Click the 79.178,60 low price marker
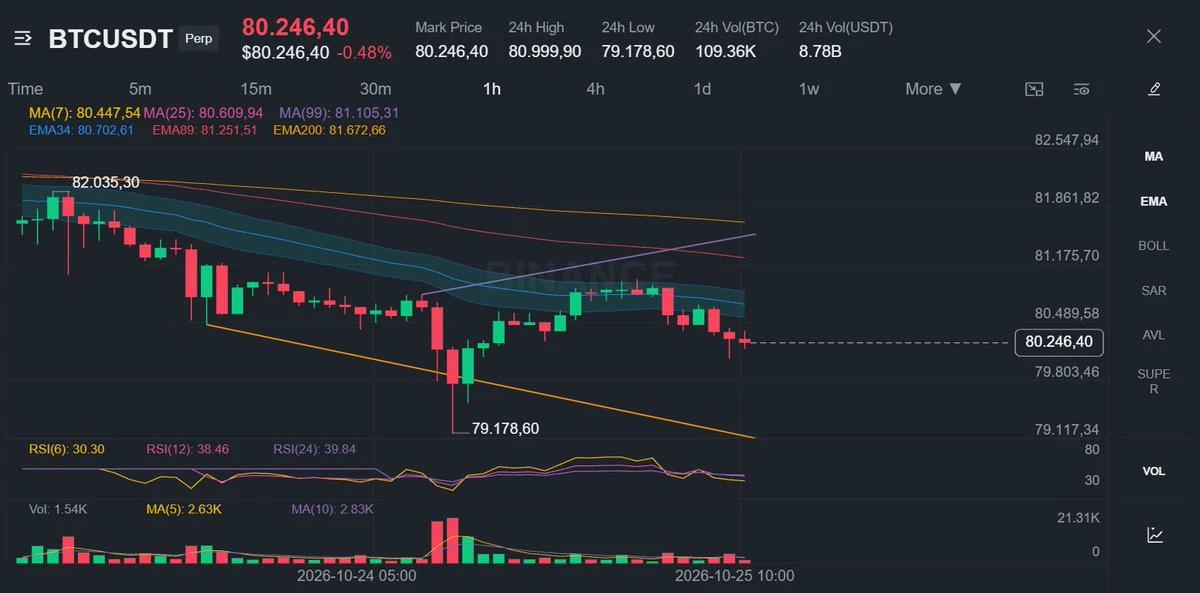Image resolution: width=1200 pixels, height=593 pixels. pos(505,428)
